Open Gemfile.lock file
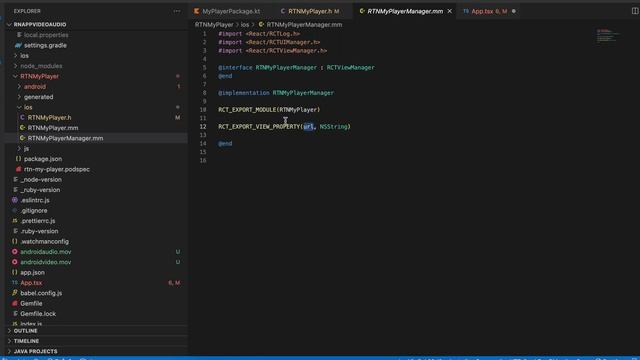Image resolution: width=640 pixels, height=360 pixels. [x=38, y=313]
